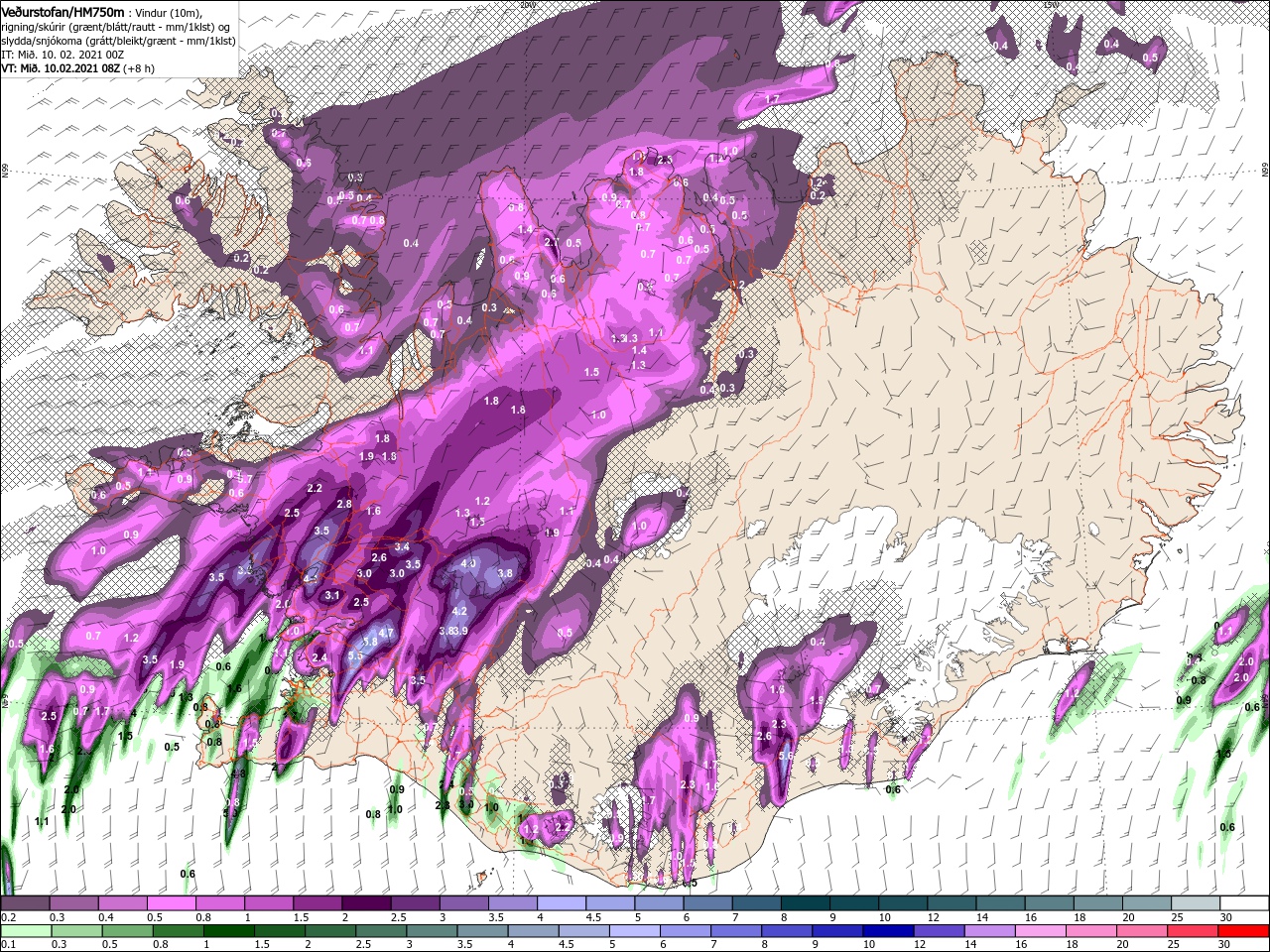Image resolution: width=1270 pixels, height=952 pixels.
Task: Click the '(+8 h)' forecast offset text
Action: 140,68
